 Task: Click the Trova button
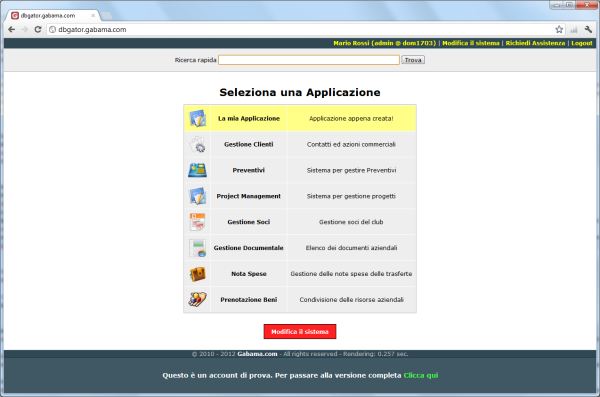413,60
